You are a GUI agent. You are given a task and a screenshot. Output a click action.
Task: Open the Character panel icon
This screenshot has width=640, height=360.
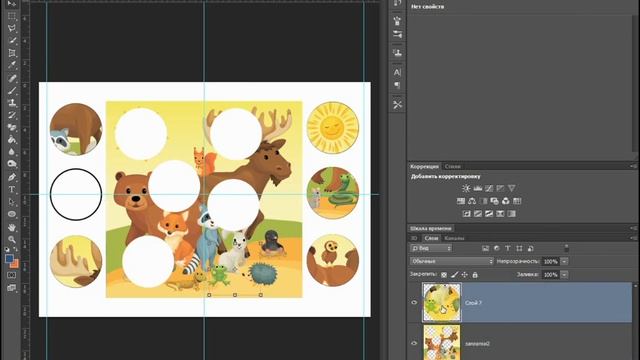[397, 72]
